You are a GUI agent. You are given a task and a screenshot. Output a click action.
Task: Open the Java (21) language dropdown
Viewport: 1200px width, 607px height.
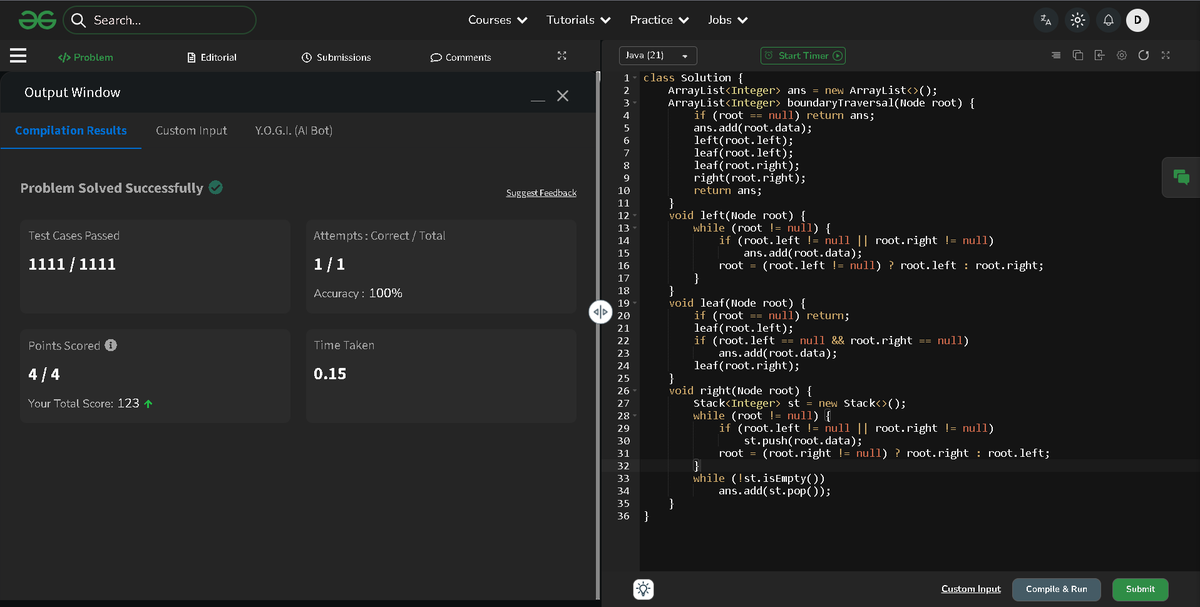click(x=658, y=56)
